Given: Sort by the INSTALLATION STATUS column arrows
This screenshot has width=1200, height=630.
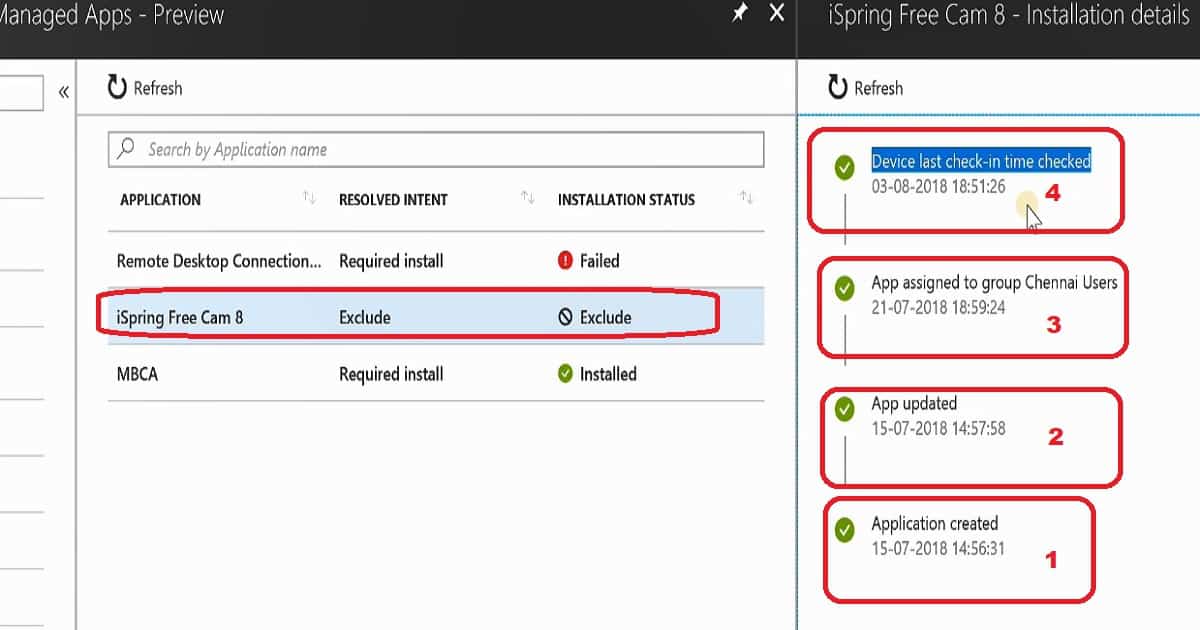Looking at the screenshot, I should pos(746,198).
